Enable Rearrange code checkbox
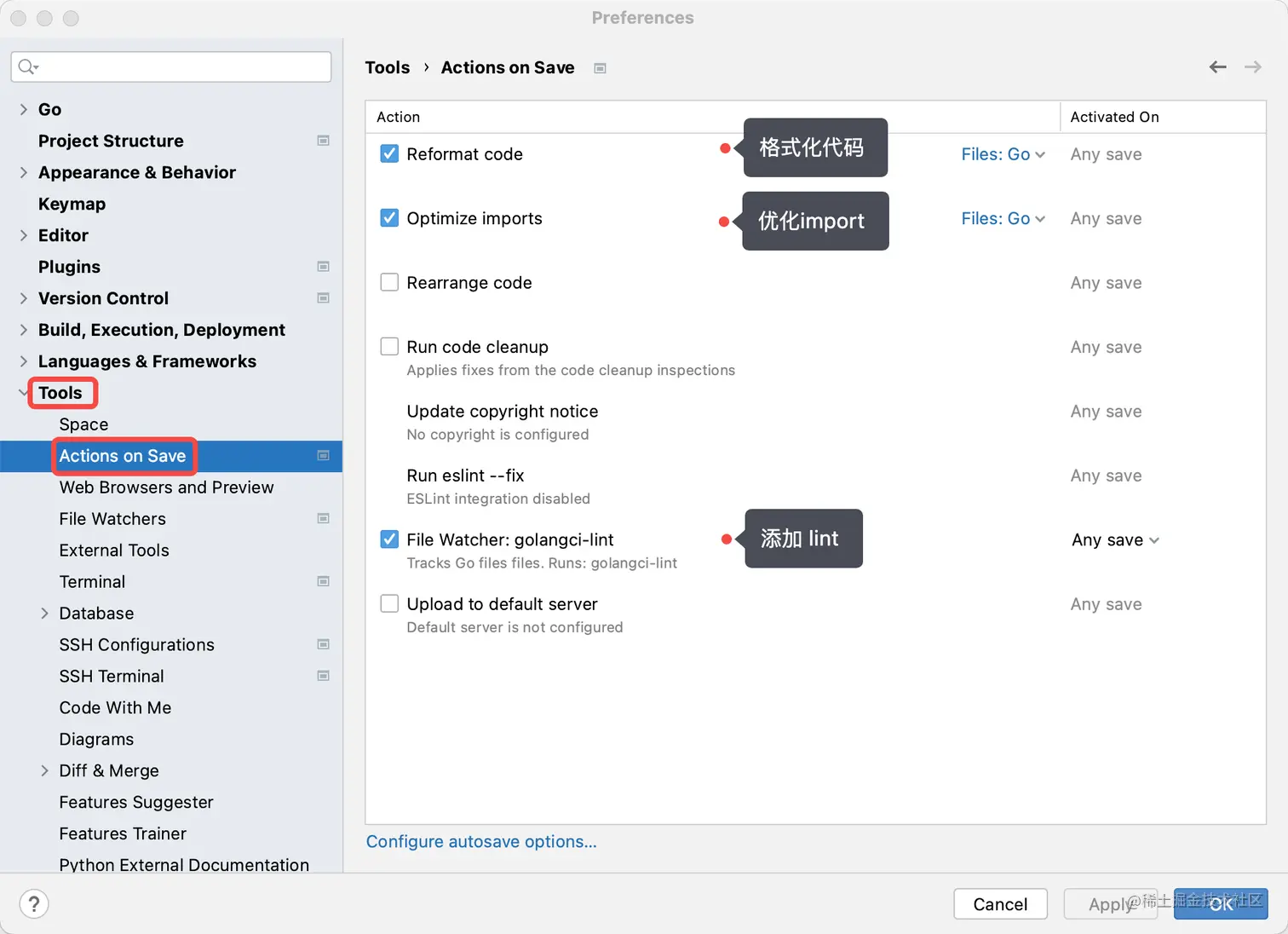 coord(389,282)
